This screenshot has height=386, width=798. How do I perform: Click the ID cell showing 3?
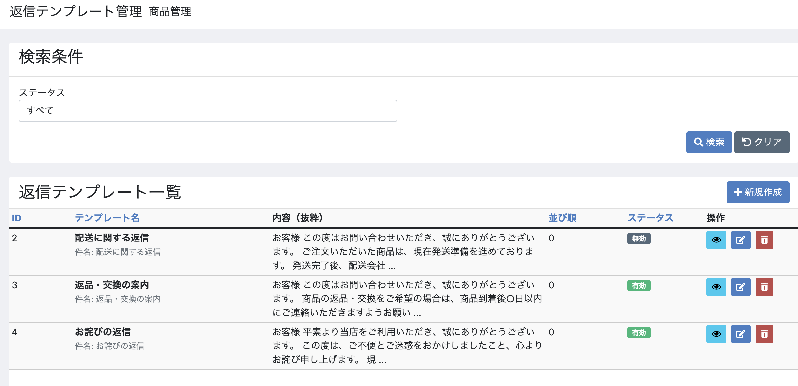[x=14, y=285]
